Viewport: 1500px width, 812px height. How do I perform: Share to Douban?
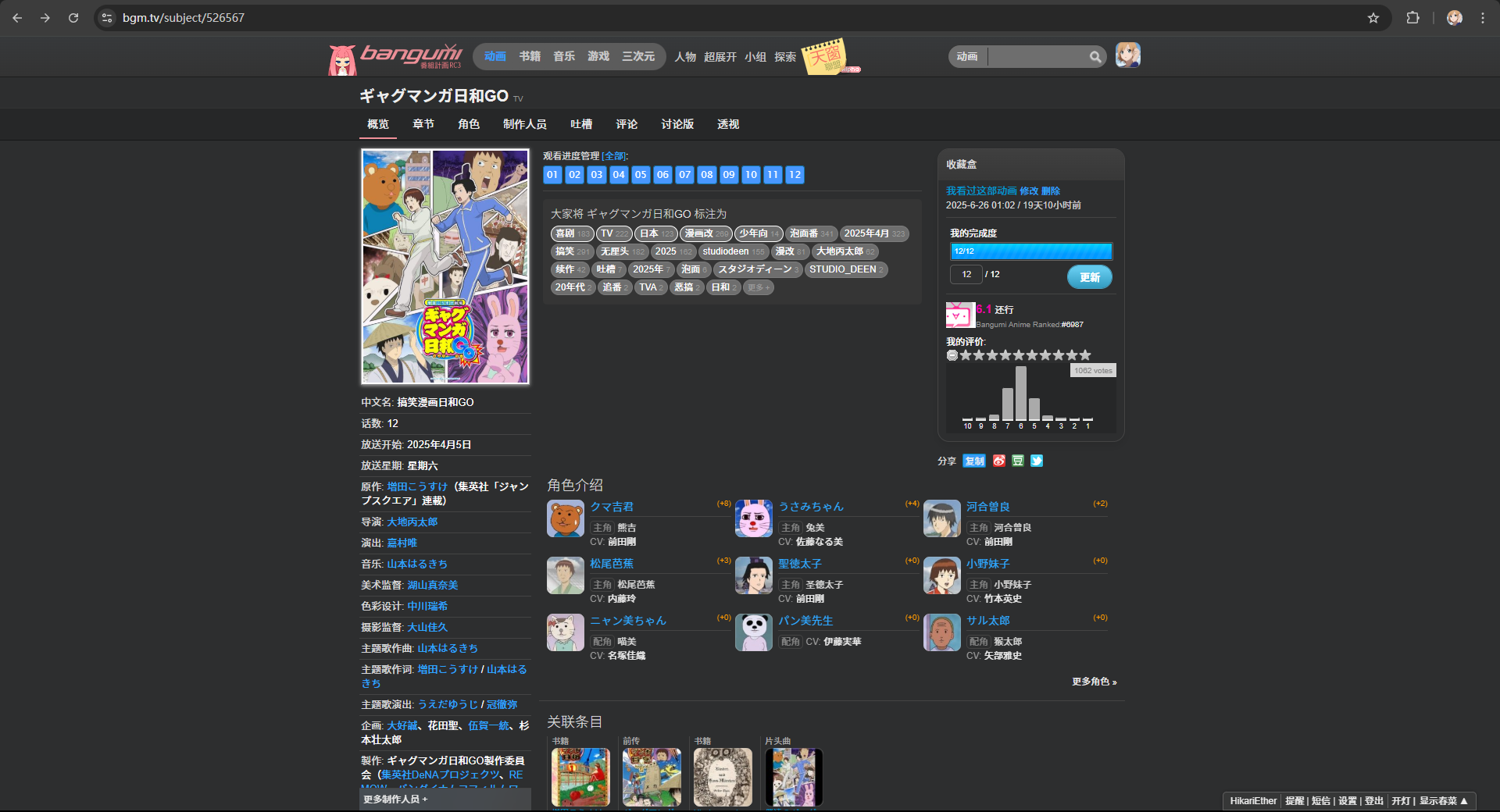(1017, 461)
